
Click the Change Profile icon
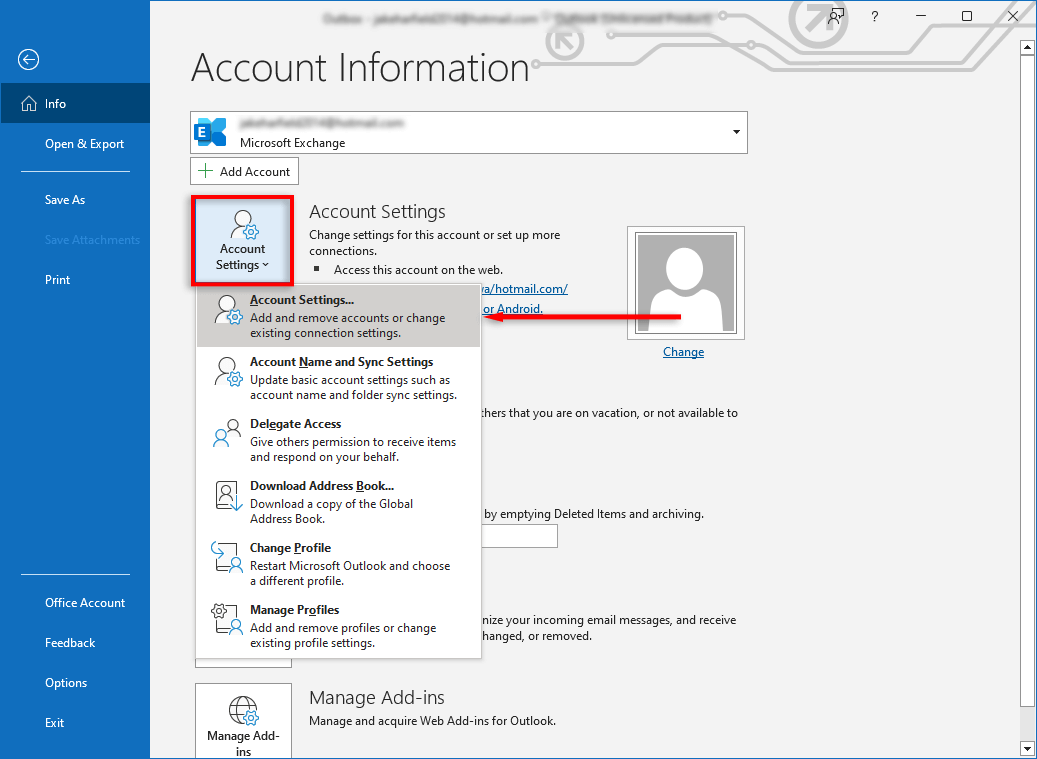click(228, 558)
